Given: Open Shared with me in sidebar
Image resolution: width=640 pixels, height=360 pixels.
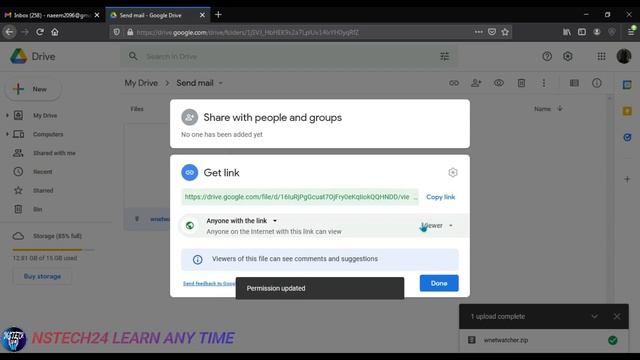Looking at the screenshot, I should point(54,153).
